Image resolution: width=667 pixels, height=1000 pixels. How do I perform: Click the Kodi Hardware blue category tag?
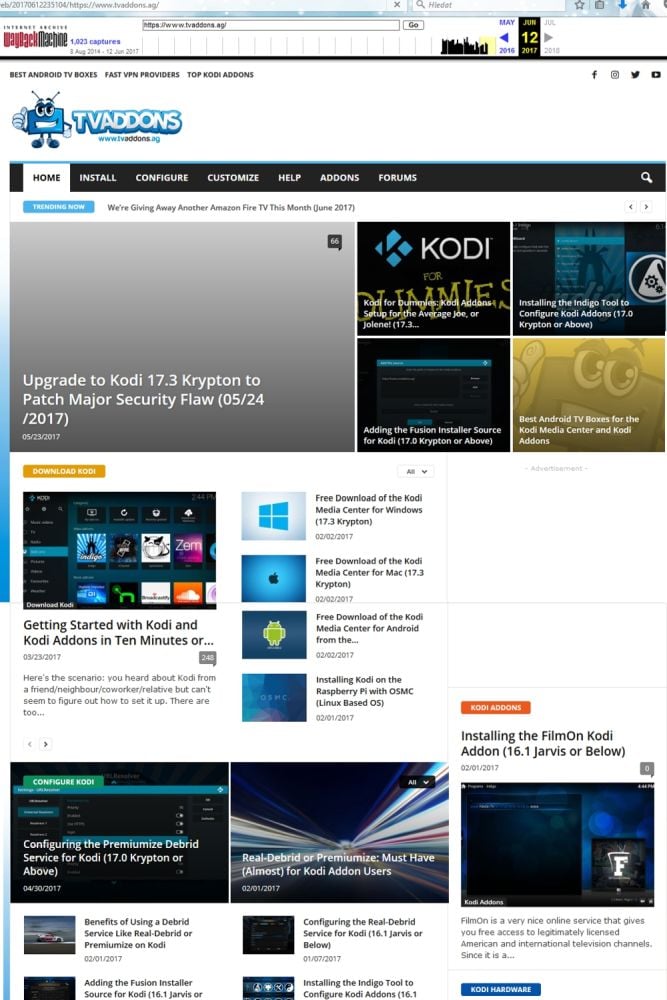[x=501, y=989]
